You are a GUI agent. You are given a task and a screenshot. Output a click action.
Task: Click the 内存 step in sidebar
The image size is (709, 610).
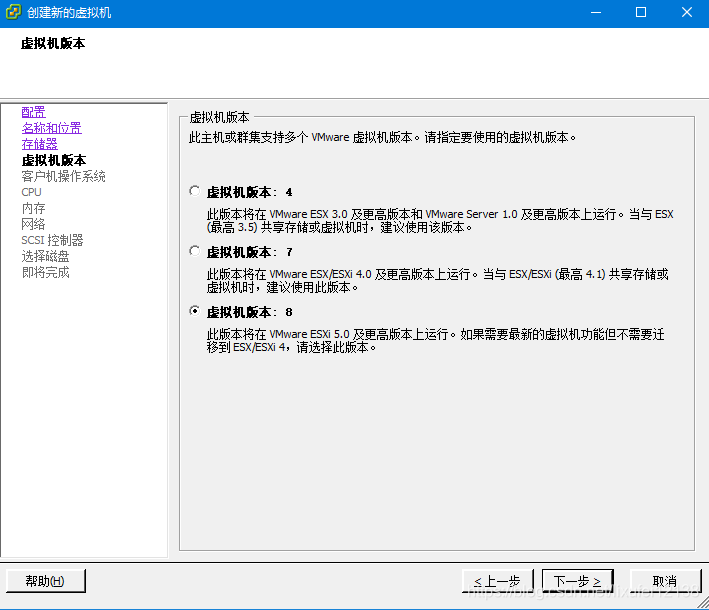(33, 208)
